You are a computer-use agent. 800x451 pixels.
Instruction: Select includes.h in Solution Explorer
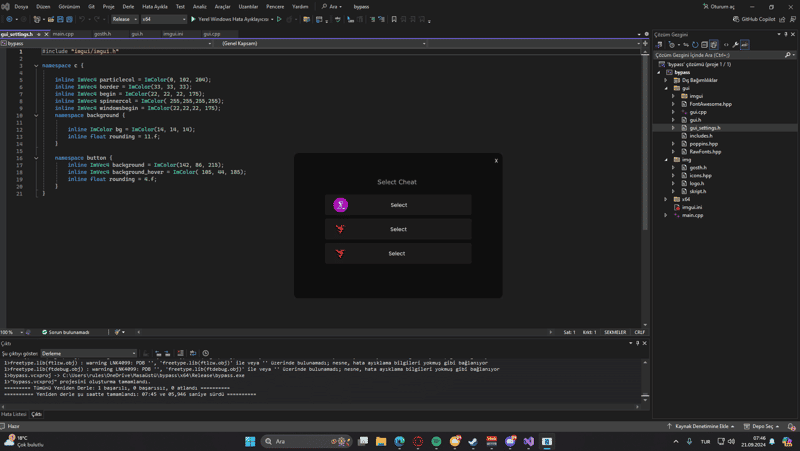(701, 136)
